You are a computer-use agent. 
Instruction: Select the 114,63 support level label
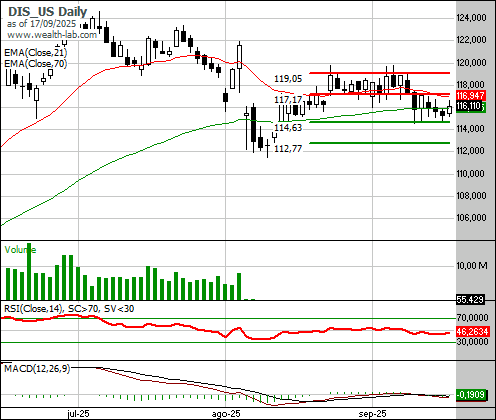(288, 128)
